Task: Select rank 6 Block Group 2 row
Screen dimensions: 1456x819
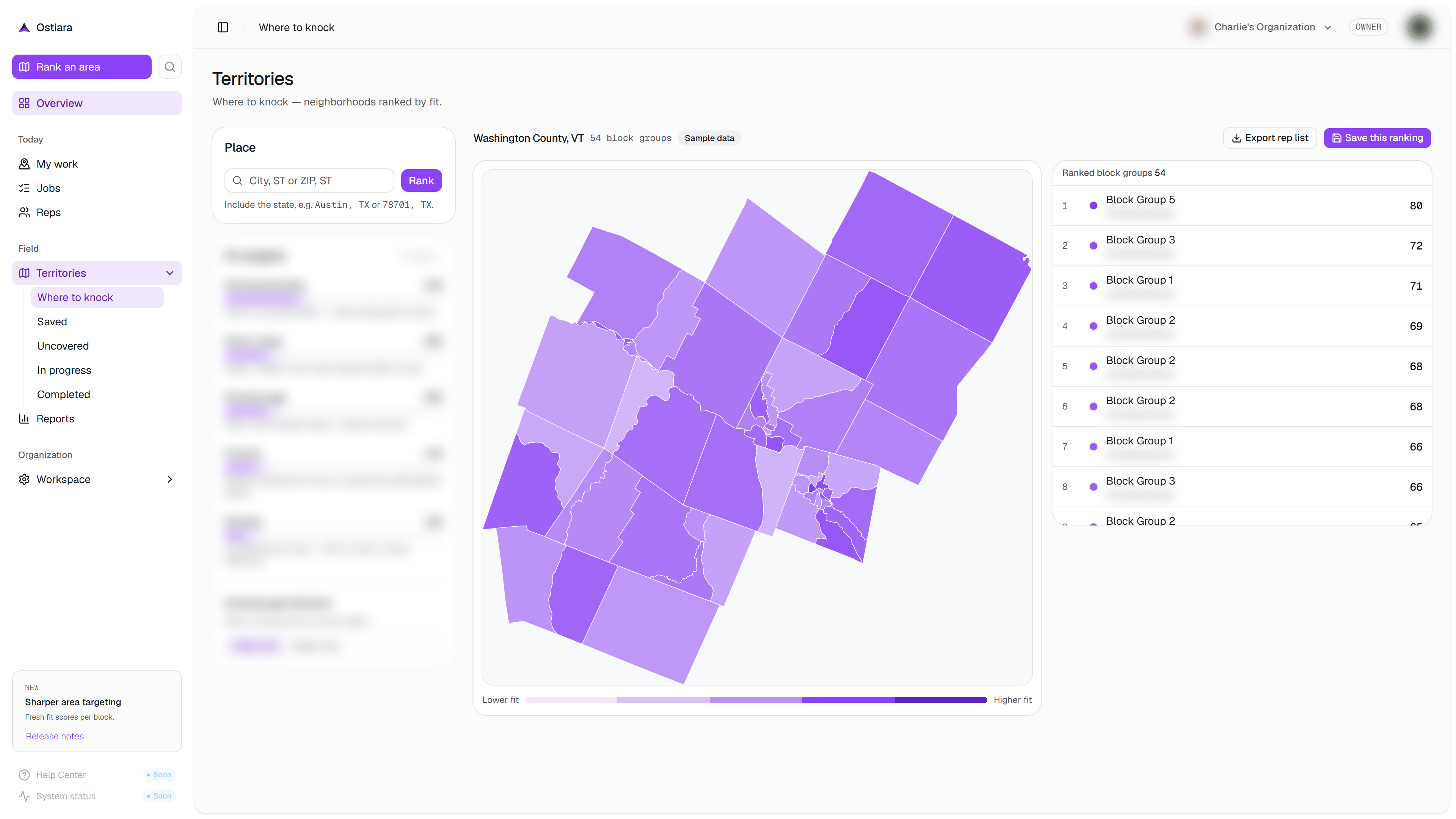Action: point(1242,406)
